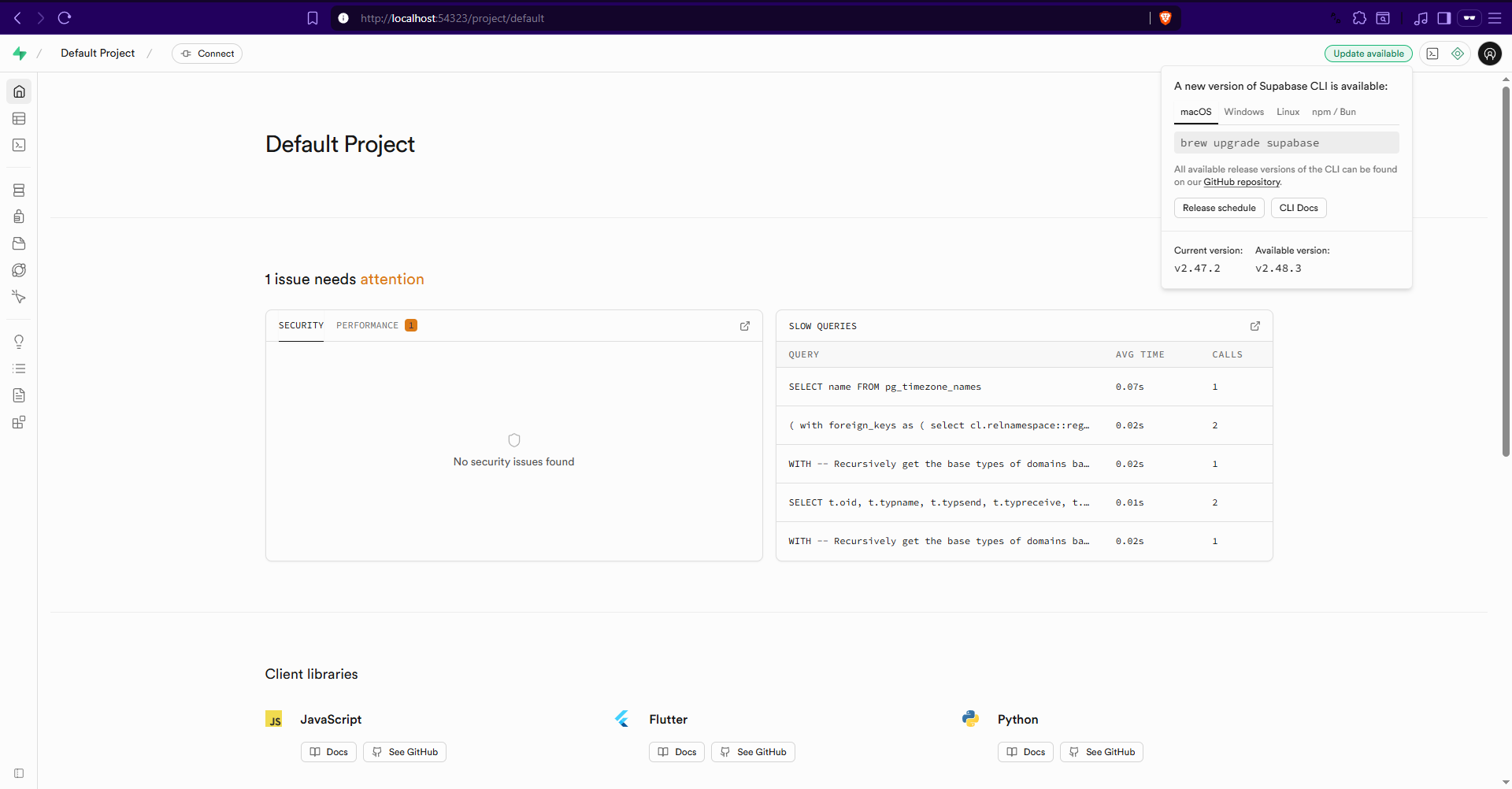Toggle the browser sidebar panel icon
This screenshot has width=1512, height=789.
point(1444,18)
